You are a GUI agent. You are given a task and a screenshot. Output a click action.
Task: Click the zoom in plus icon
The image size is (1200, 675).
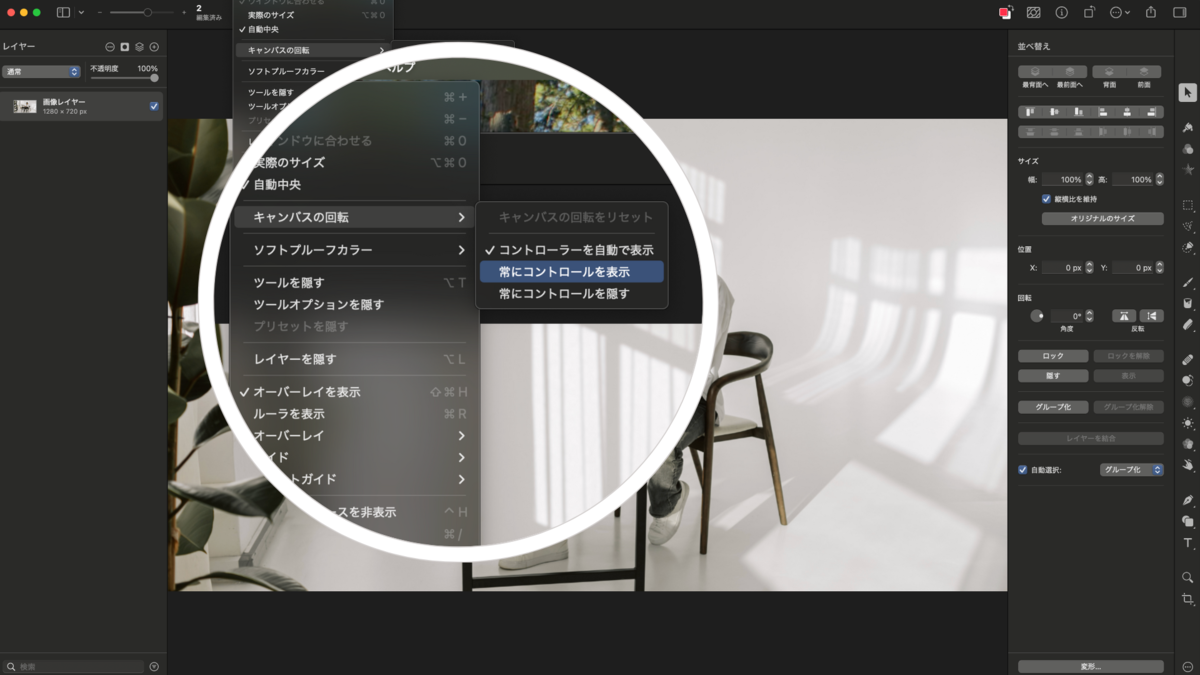pyautogui.click(x=184, y=12)
